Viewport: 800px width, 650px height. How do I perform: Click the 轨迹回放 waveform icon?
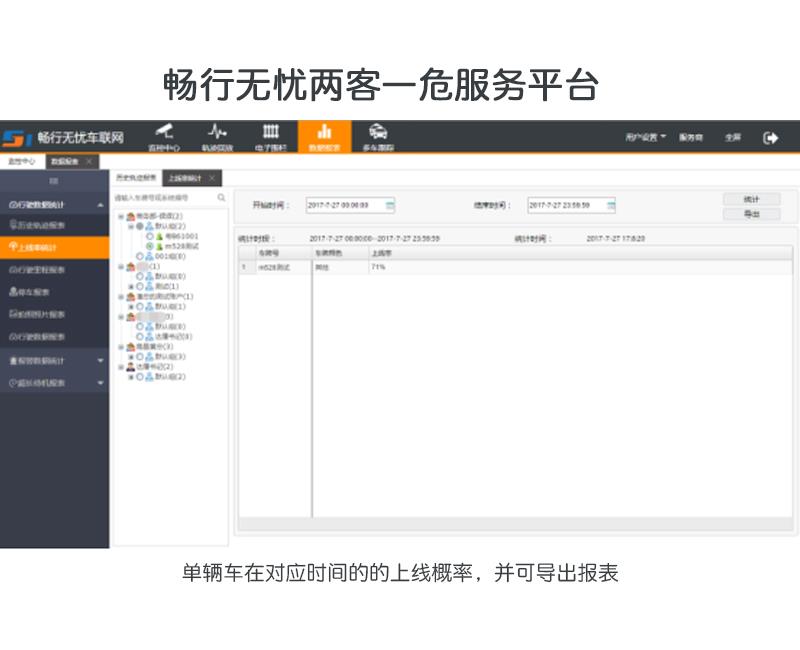pos(217,133)
